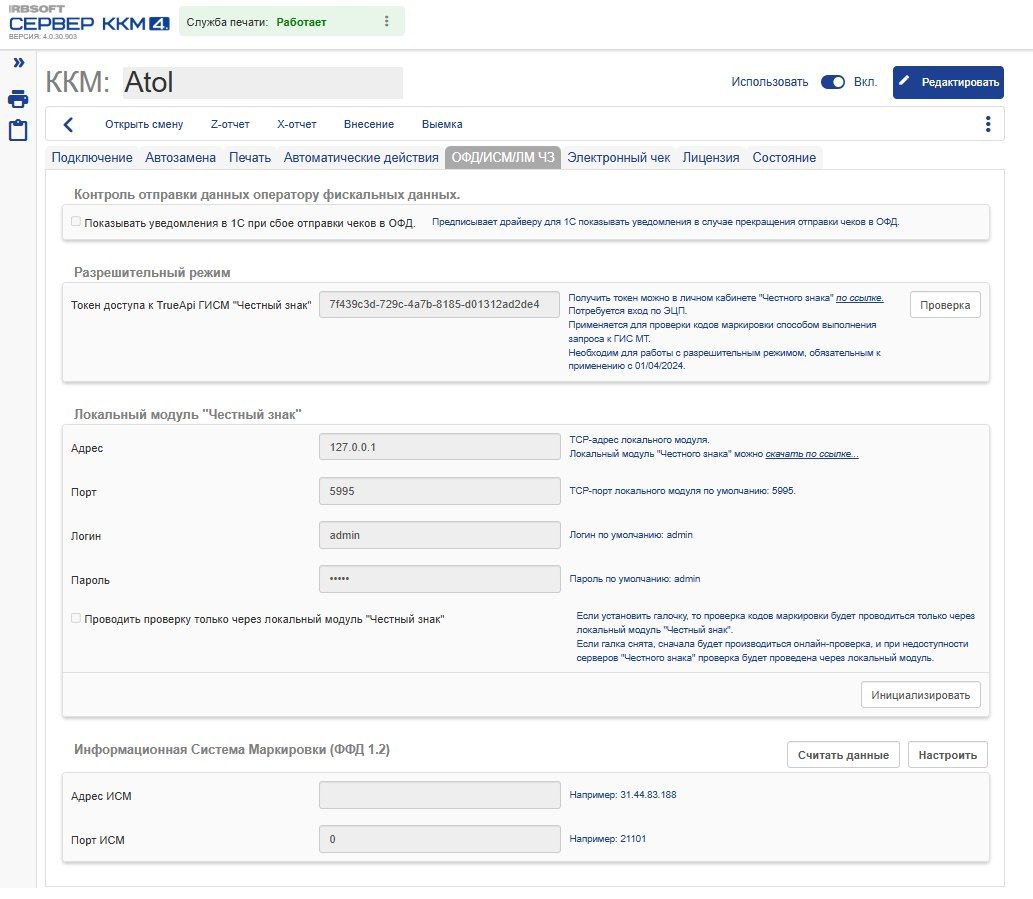Open the Состояние tab
This screenshot has width=1033, height=899.
click(x=784, y=157)
